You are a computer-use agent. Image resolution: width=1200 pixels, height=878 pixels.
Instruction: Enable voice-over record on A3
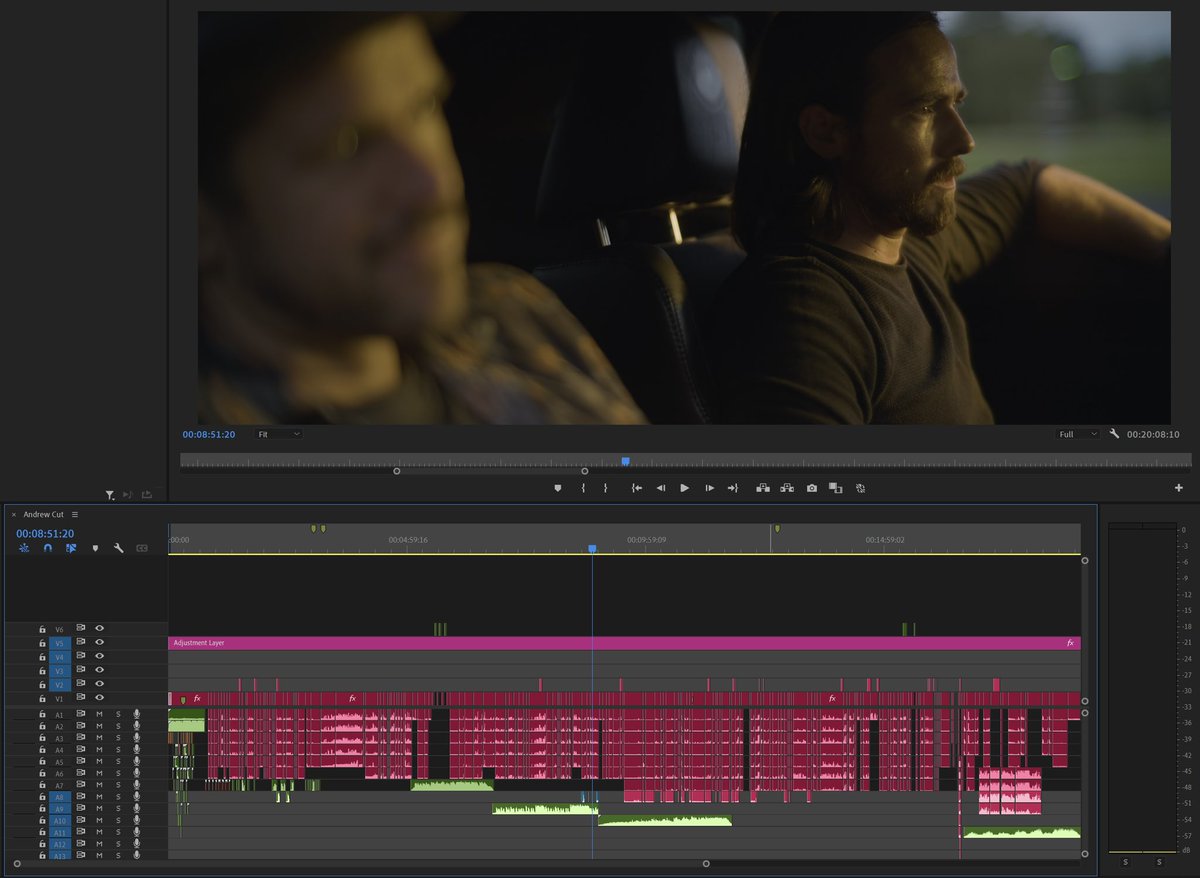click(x=136, y=738)
